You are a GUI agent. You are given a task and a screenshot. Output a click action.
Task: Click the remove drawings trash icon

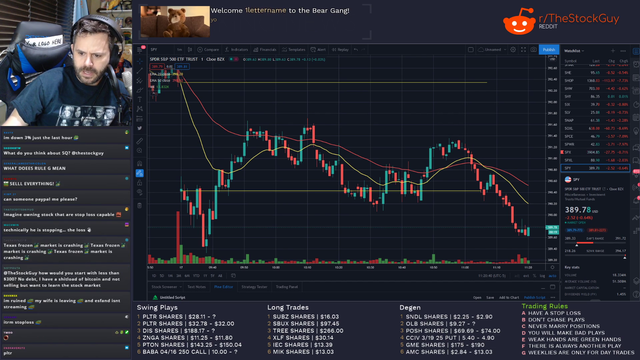(x=140, y=205)
